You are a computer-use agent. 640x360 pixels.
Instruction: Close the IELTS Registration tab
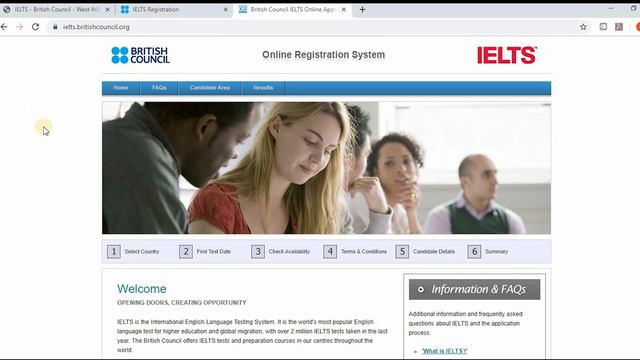click(x=226, y=9)
